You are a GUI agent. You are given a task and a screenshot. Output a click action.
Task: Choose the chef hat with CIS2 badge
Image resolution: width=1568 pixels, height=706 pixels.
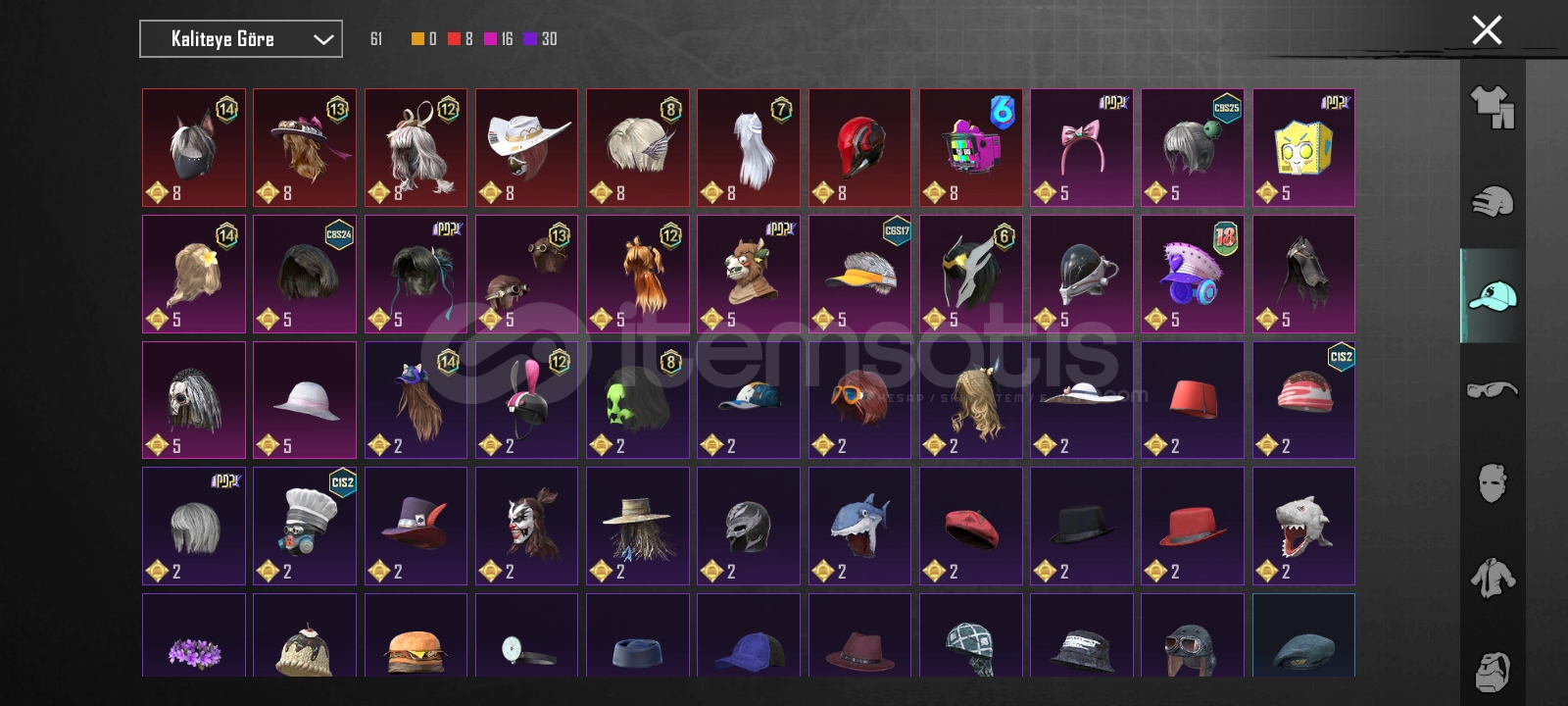(305, 526)
